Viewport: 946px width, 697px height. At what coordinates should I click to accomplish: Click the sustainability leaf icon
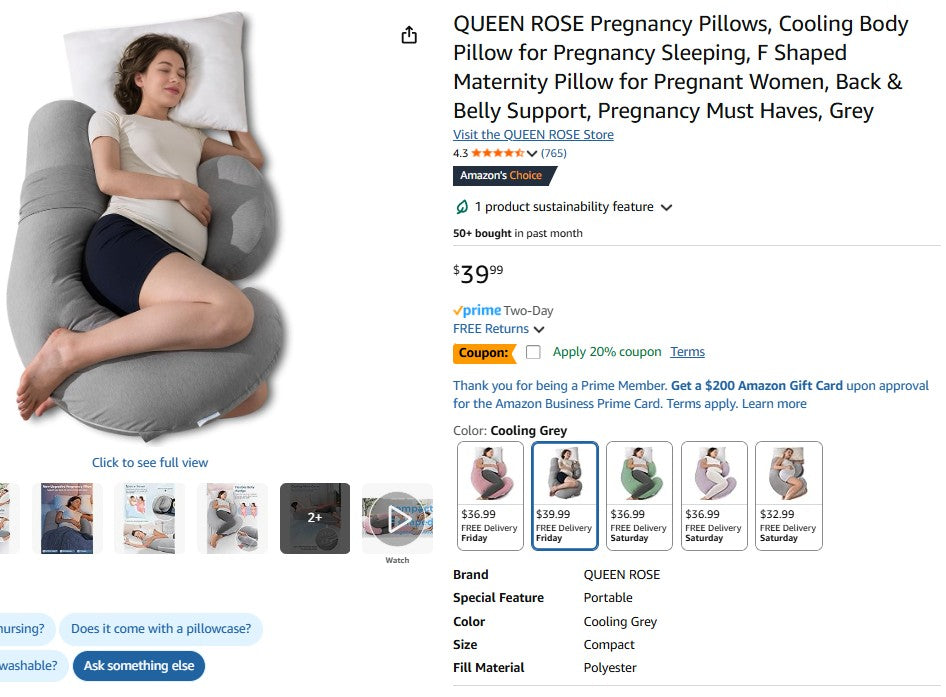pyautogui.click(x=461, y=207)
